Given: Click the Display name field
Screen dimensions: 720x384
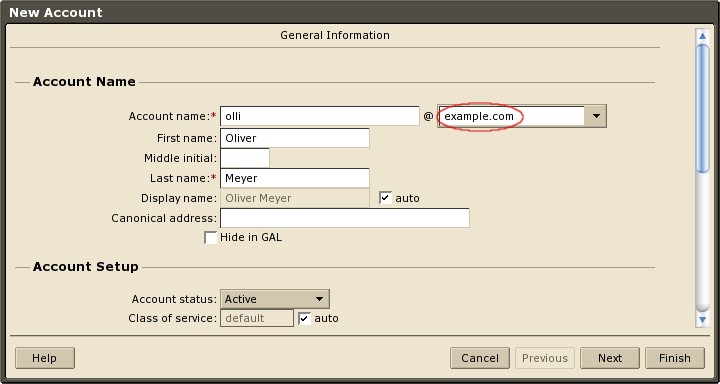Looking at the screenshot, I should click(x=295, y=198).
